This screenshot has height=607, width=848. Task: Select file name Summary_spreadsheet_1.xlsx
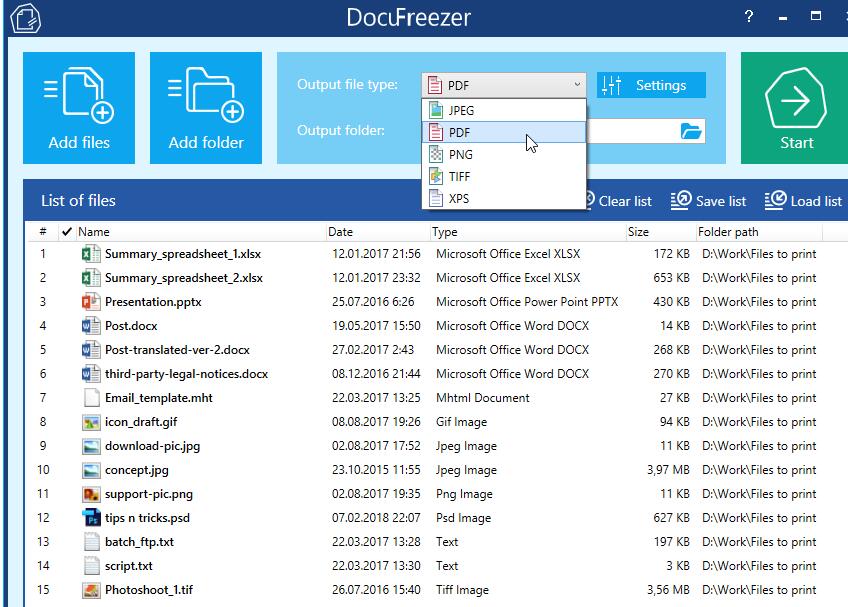[183, 254]
